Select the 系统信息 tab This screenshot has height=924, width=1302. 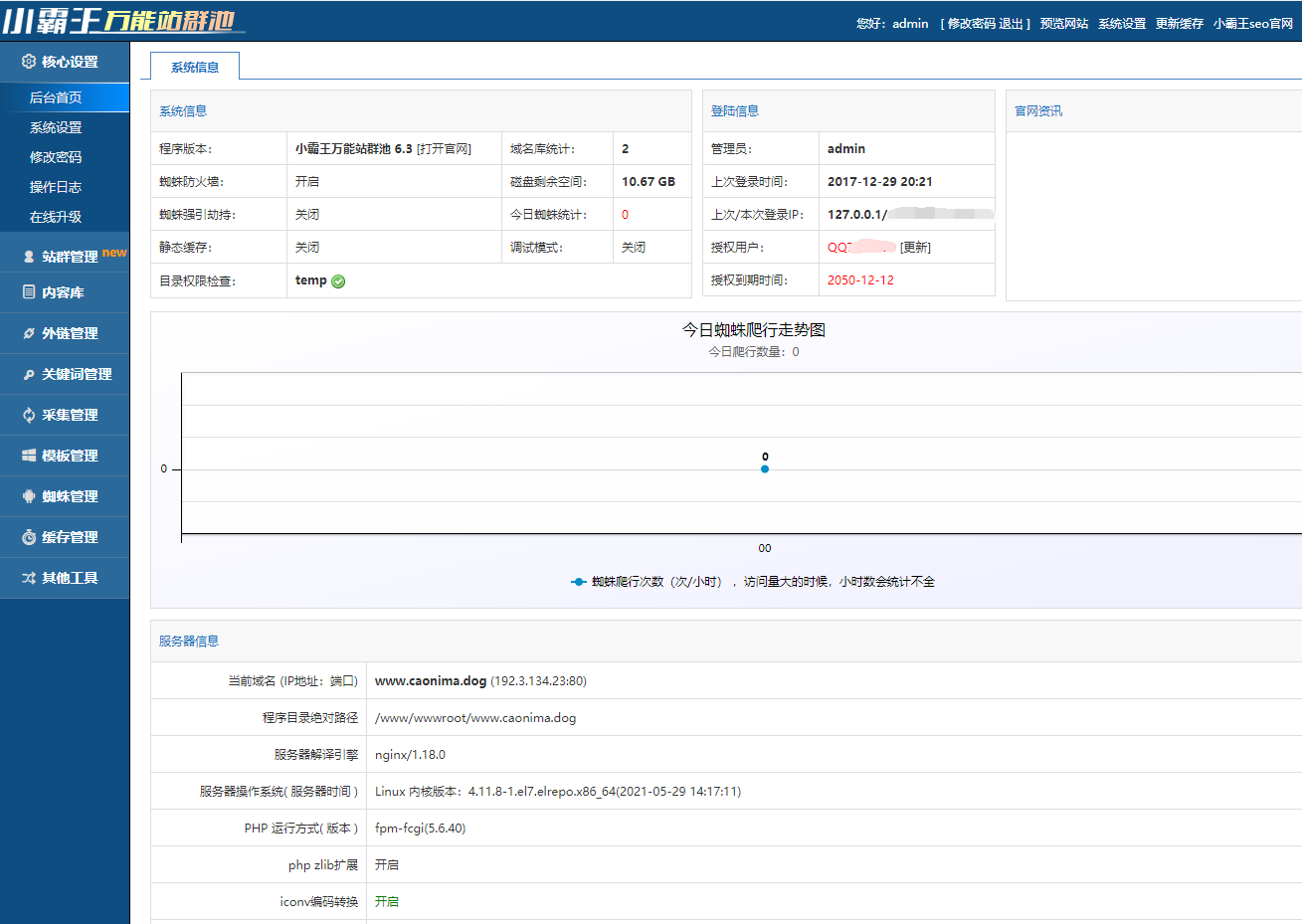coord(195,67)
